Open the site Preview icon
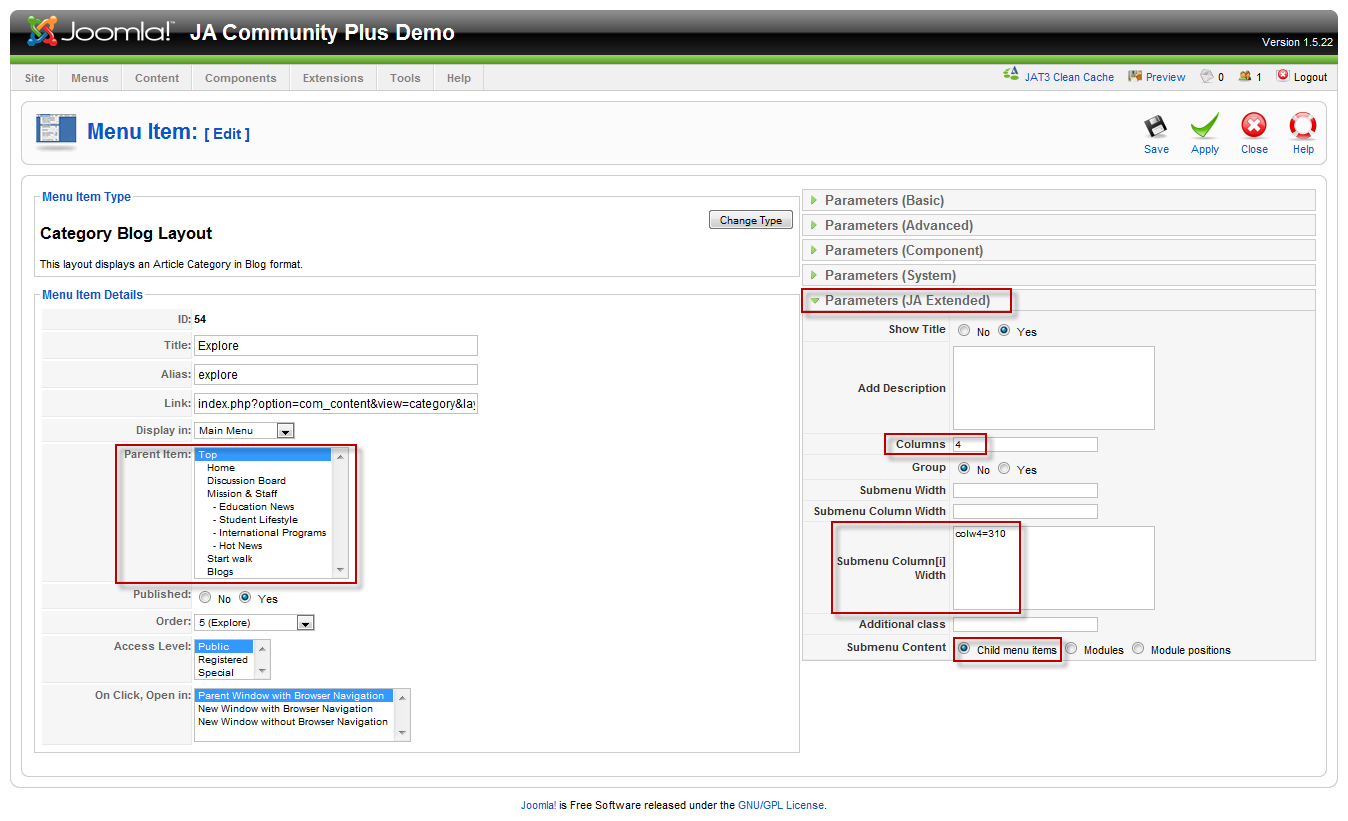 point(1135,76)
